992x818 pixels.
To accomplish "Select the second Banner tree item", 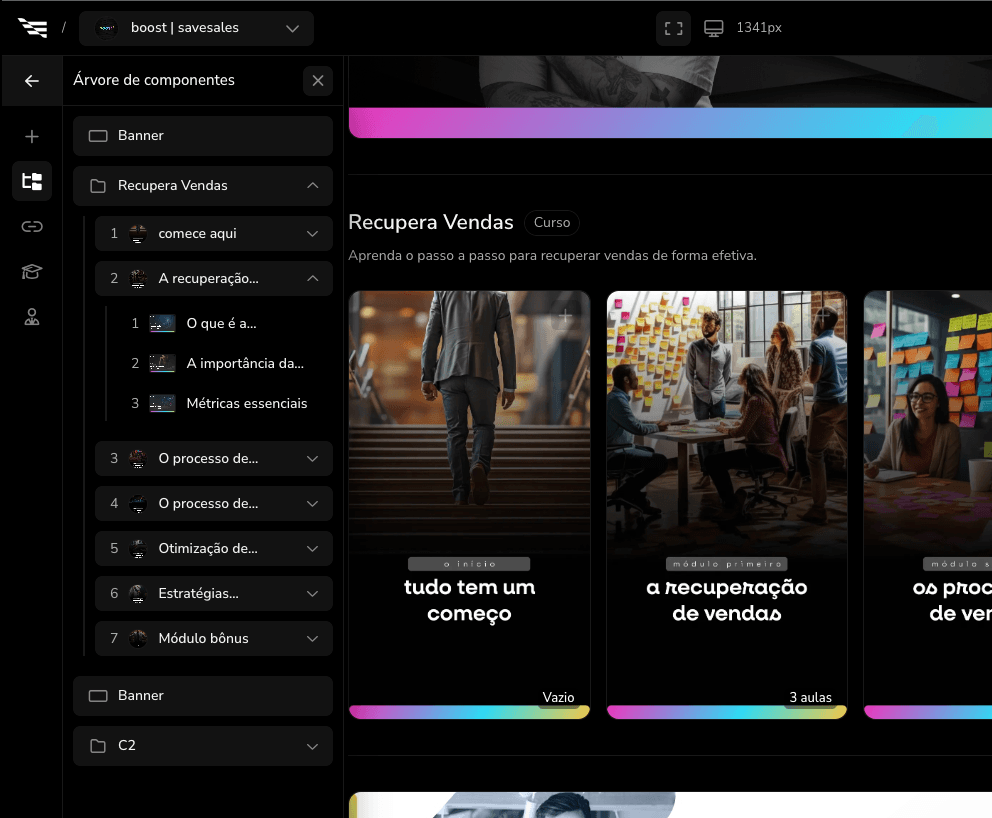I will point(202,695).
